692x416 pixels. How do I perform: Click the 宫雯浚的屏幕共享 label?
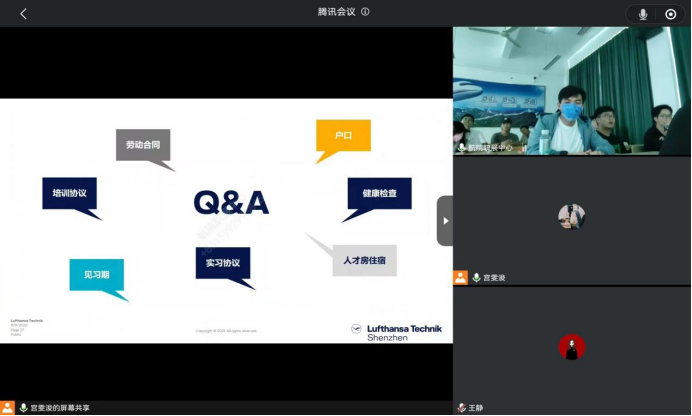(60, 408)
